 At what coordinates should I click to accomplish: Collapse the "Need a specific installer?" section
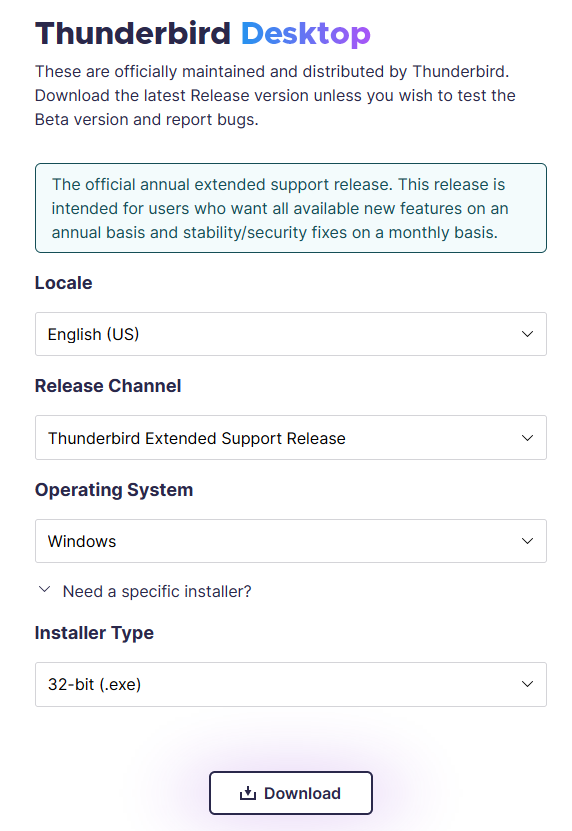[x=145, y=591]
